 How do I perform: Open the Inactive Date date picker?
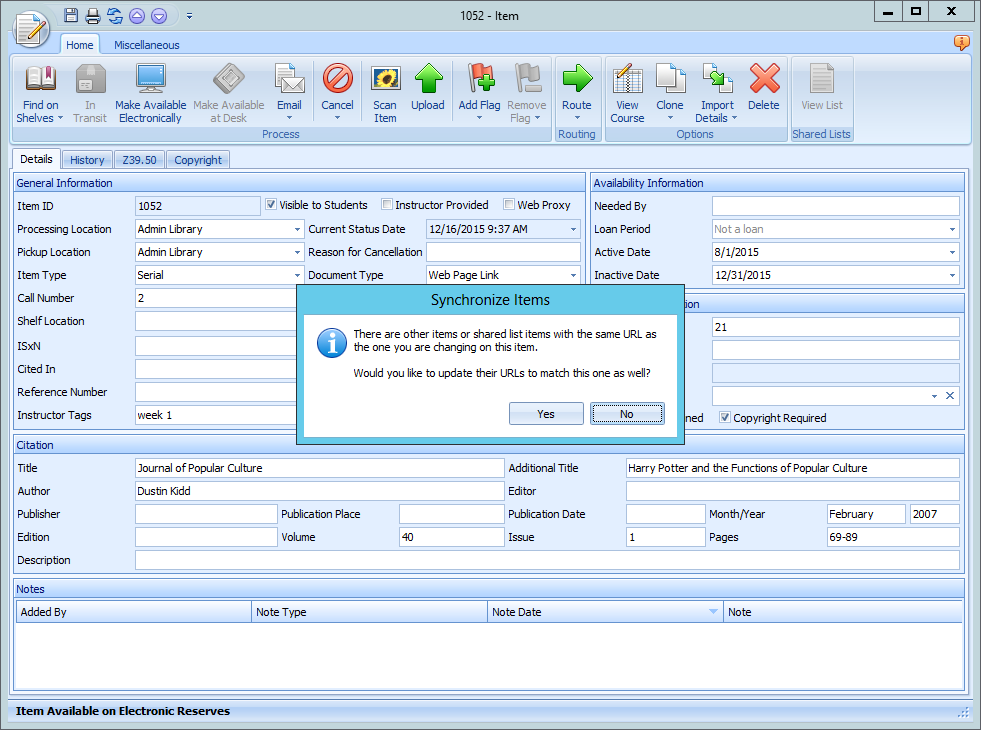951,275
